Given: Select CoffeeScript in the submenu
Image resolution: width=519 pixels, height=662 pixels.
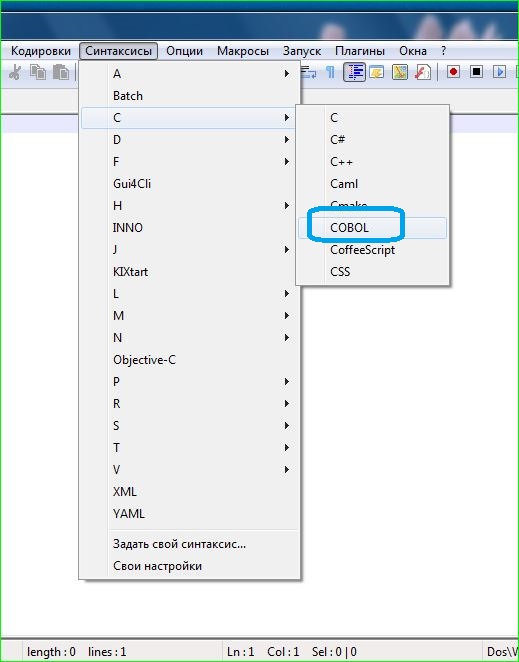Looking at the screenshot, I should [x=372, y=250].
